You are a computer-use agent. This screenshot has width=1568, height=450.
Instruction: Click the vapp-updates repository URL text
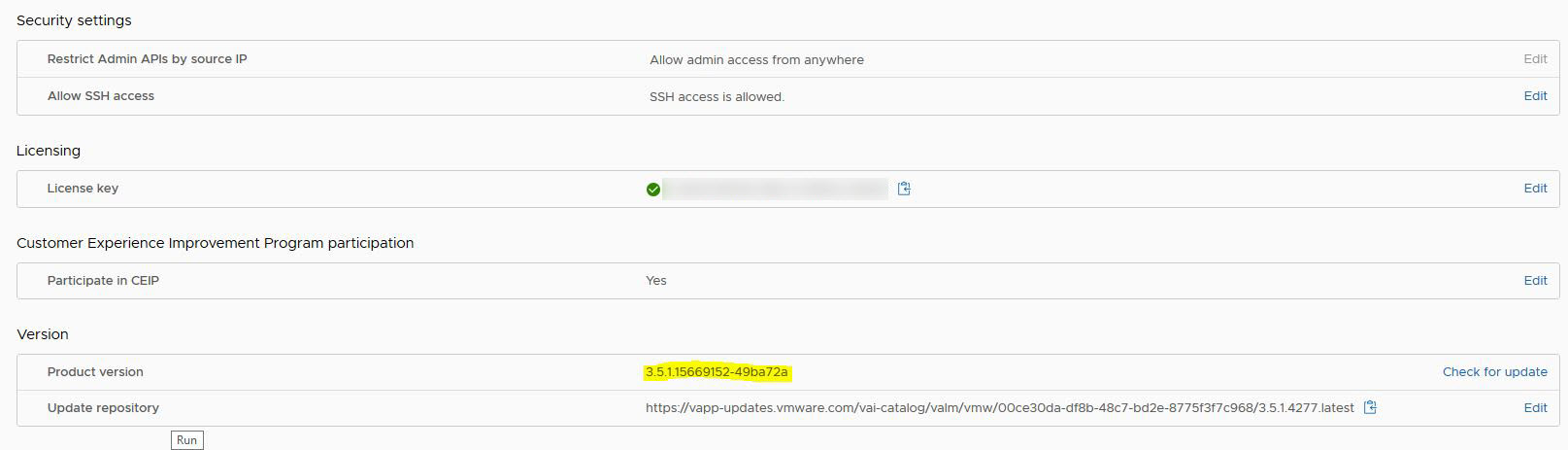tap(999, 408)
